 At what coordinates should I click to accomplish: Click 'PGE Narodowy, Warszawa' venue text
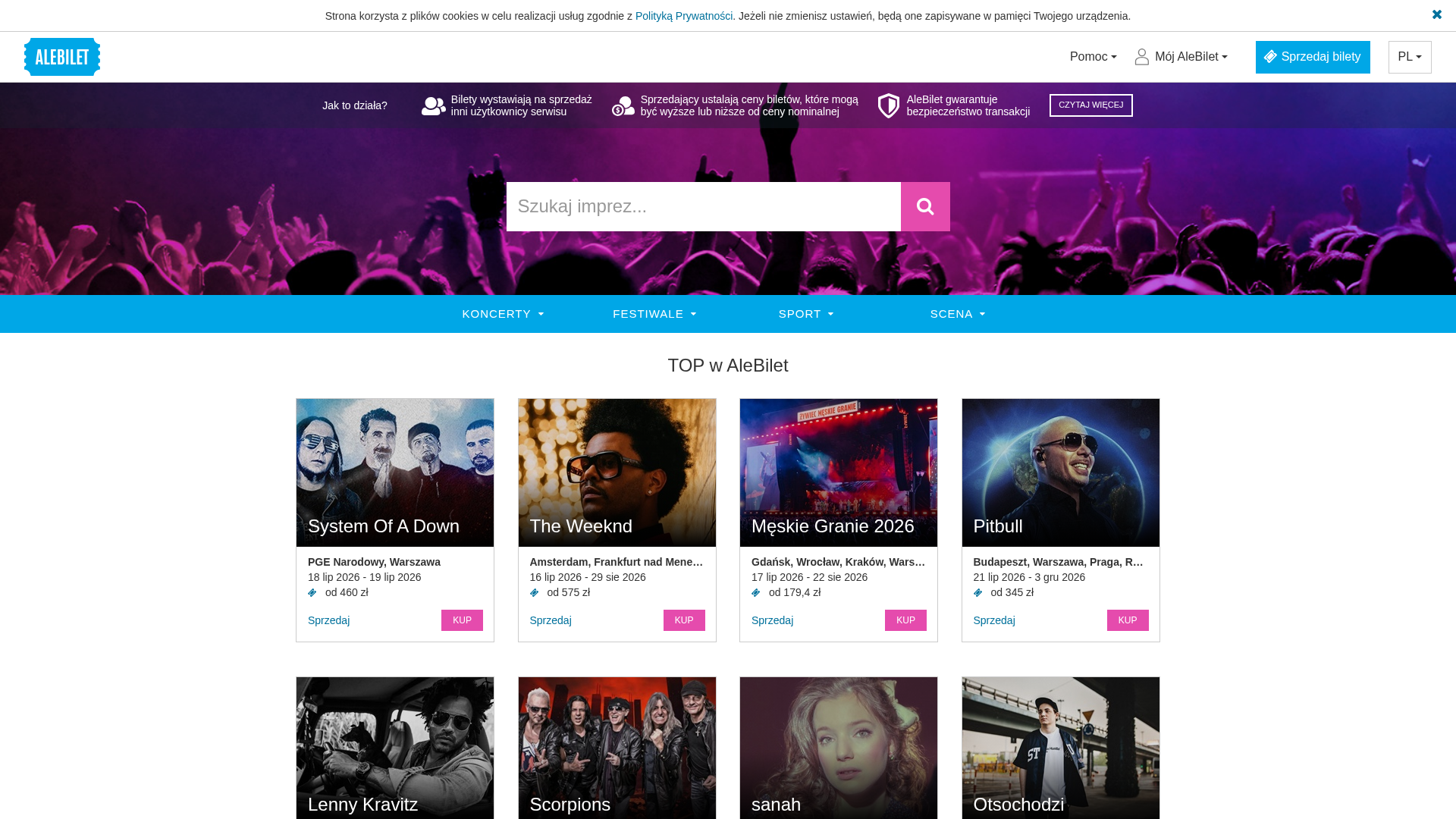click(374, 562)
